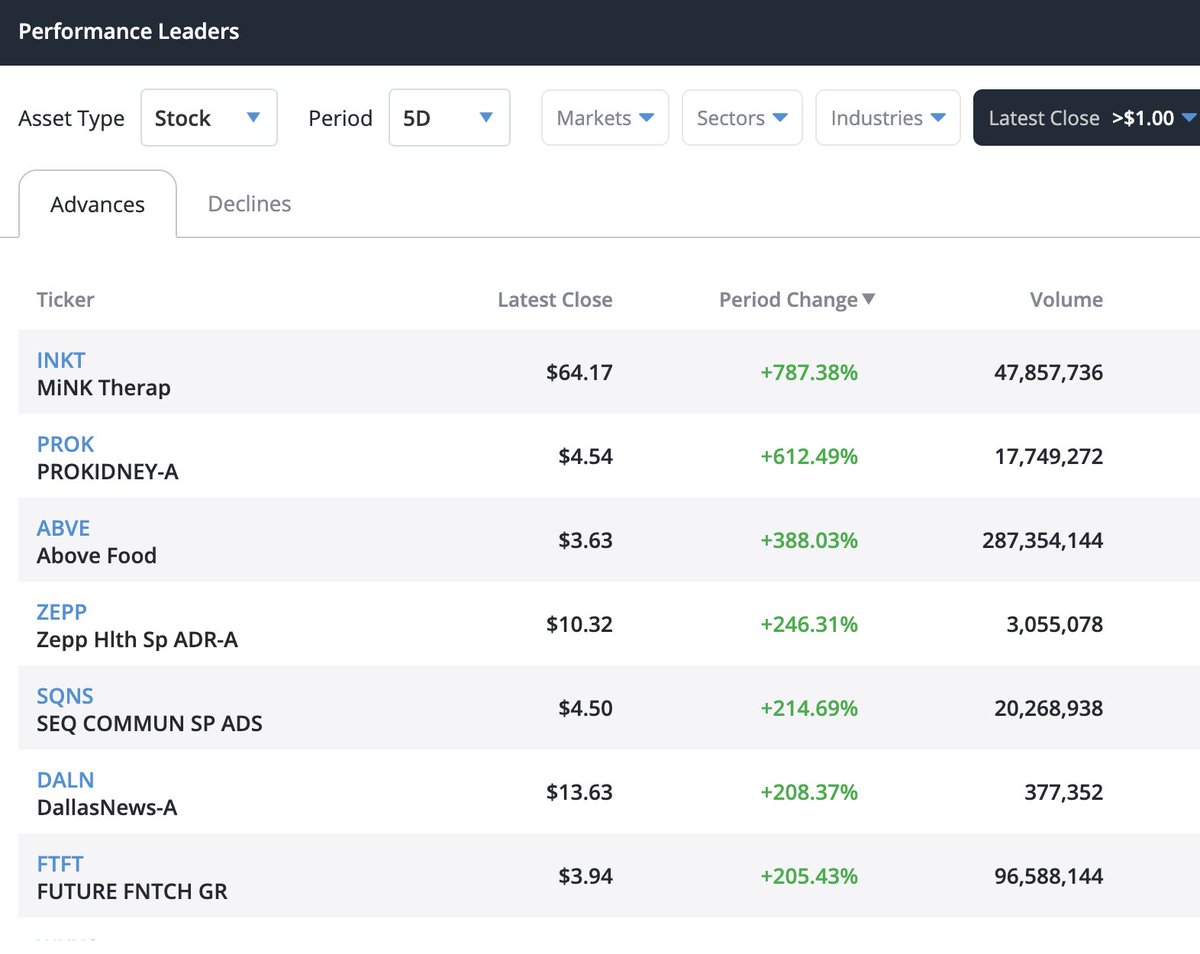
Task: Click the +246.31% period change value
Action: [x=809, y=625]
